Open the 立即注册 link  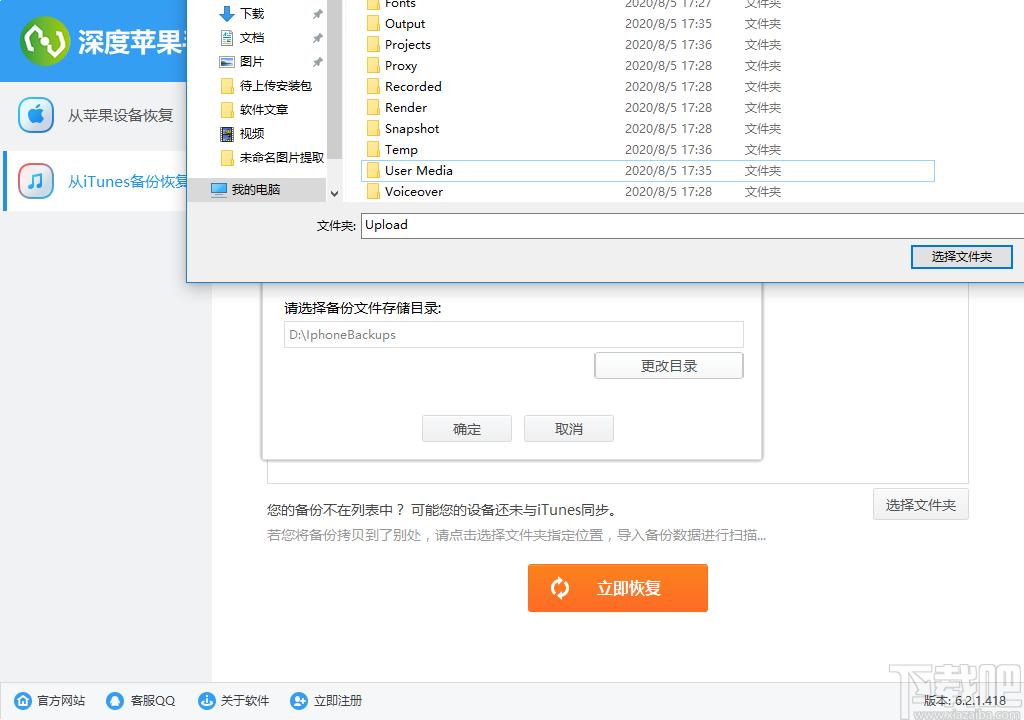click(338, 700)
